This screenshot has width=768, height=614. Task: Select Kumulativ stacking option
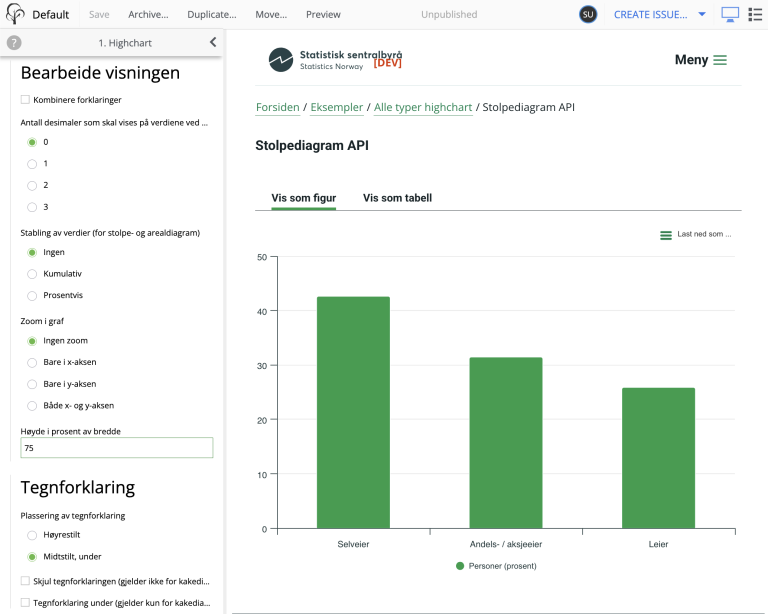[x=32, y=273]
